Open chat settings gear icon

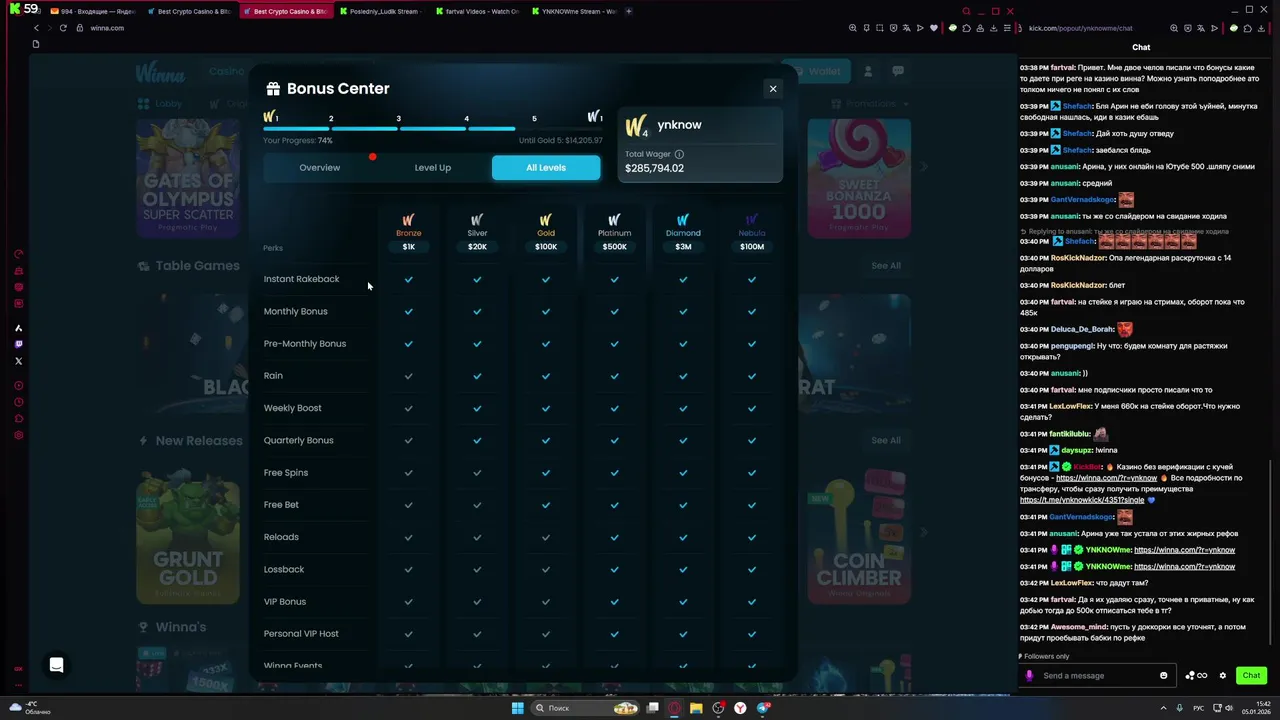click(1222, 675)
